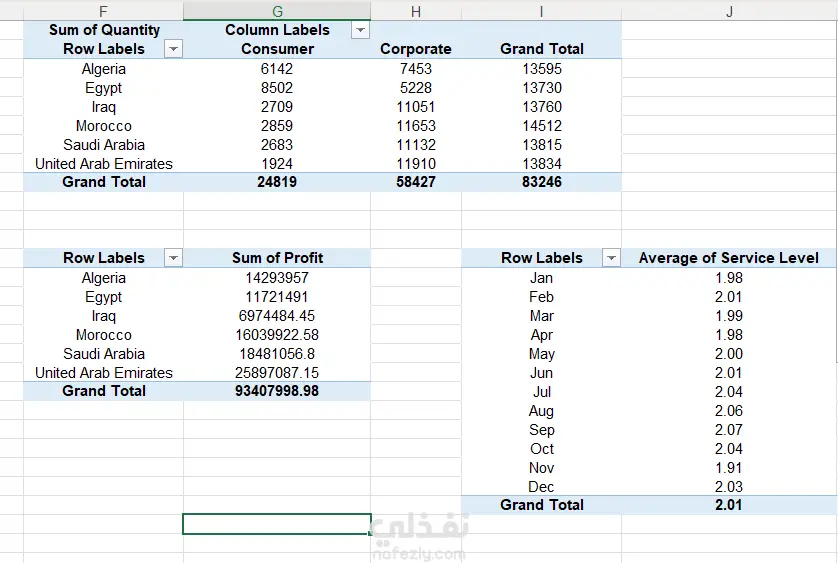This screenshot has width=838, height=563.
Task: Open the Column Labels filter dropdown
Action: [x=361, y=30]
